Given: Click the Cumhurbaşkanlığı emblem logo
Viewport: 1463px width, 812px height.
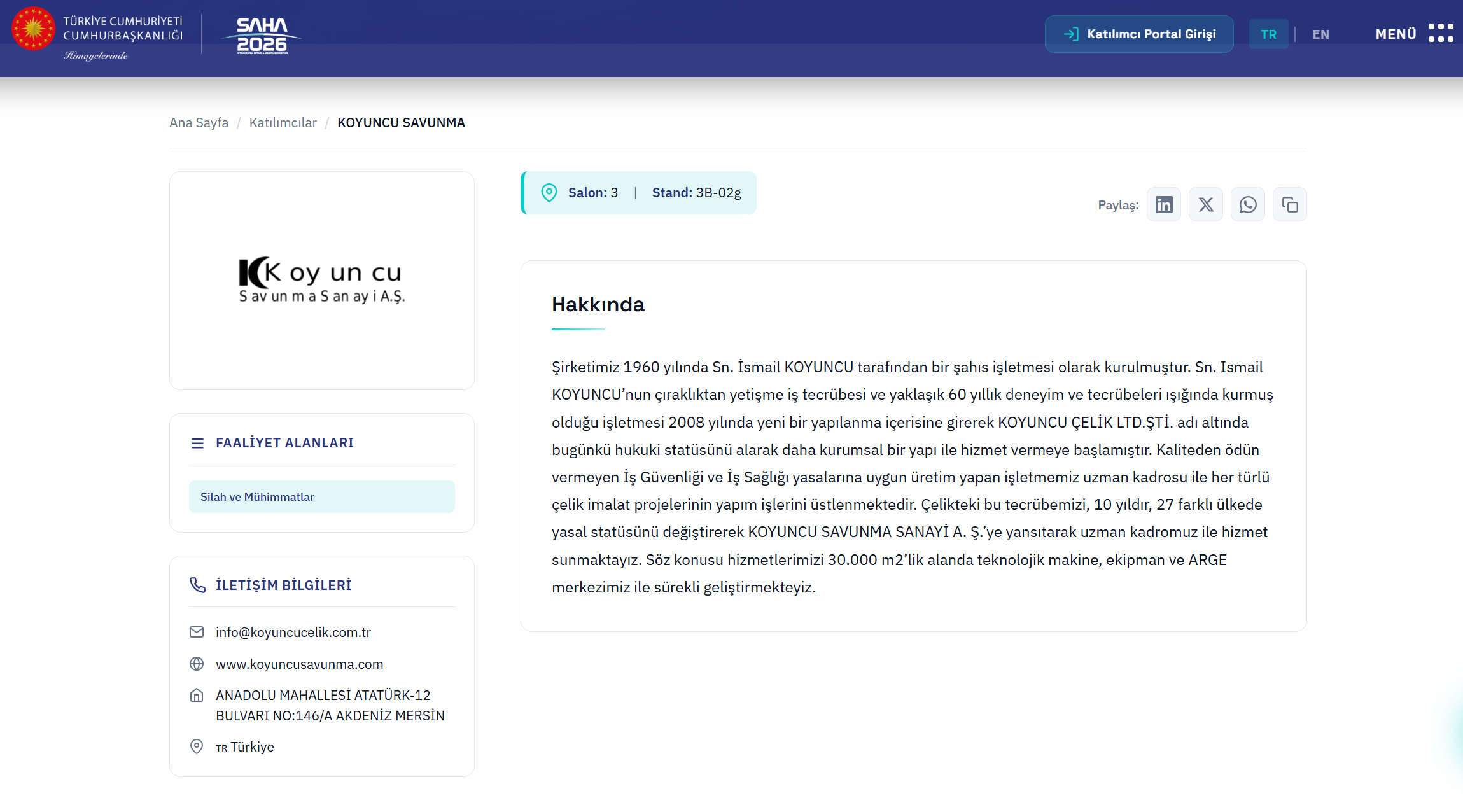Looking at the screenshot, I should [34, 29].
